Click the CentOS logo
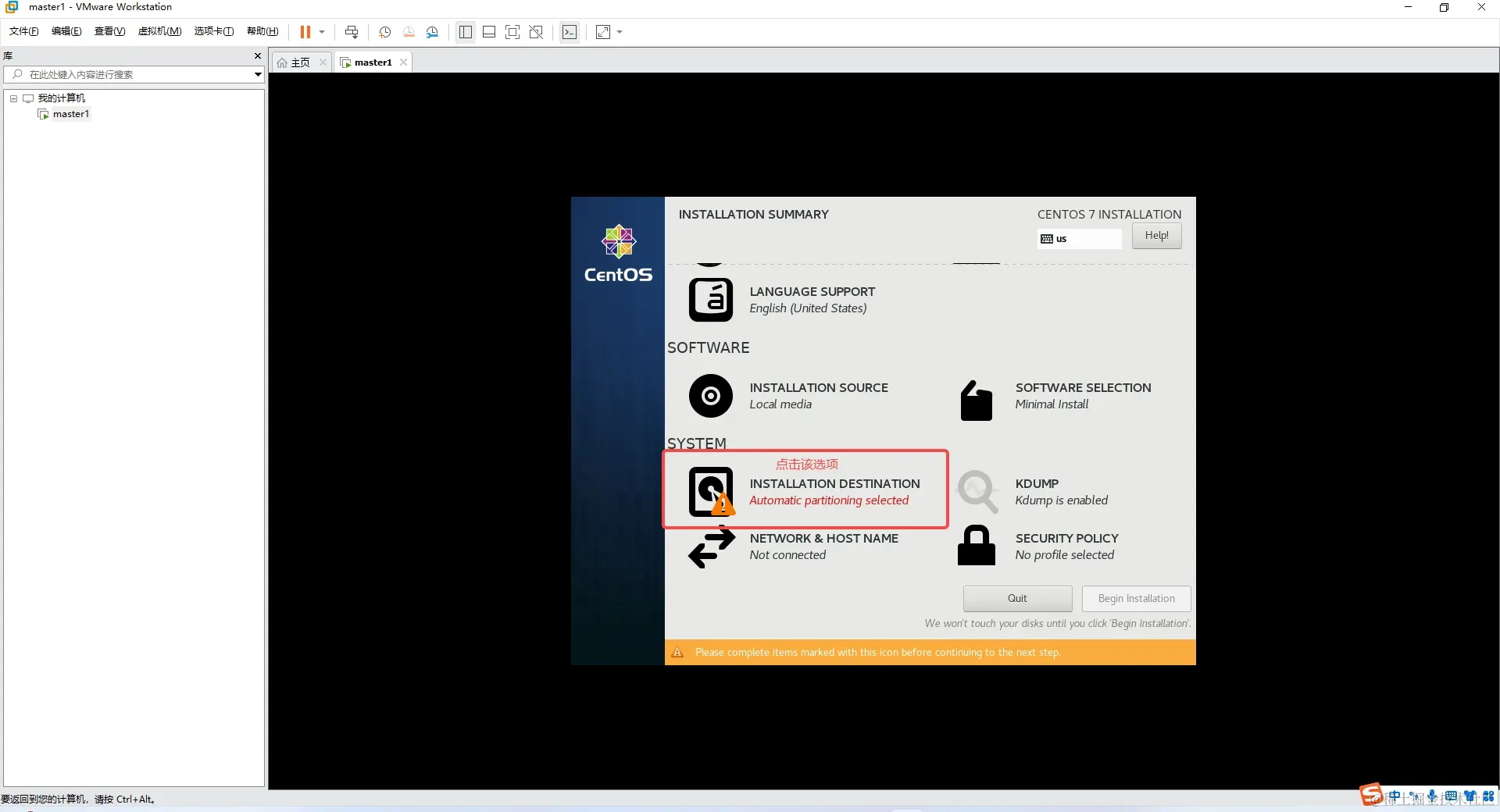Viewport: 1500px width, 812px height. (618, 254)
